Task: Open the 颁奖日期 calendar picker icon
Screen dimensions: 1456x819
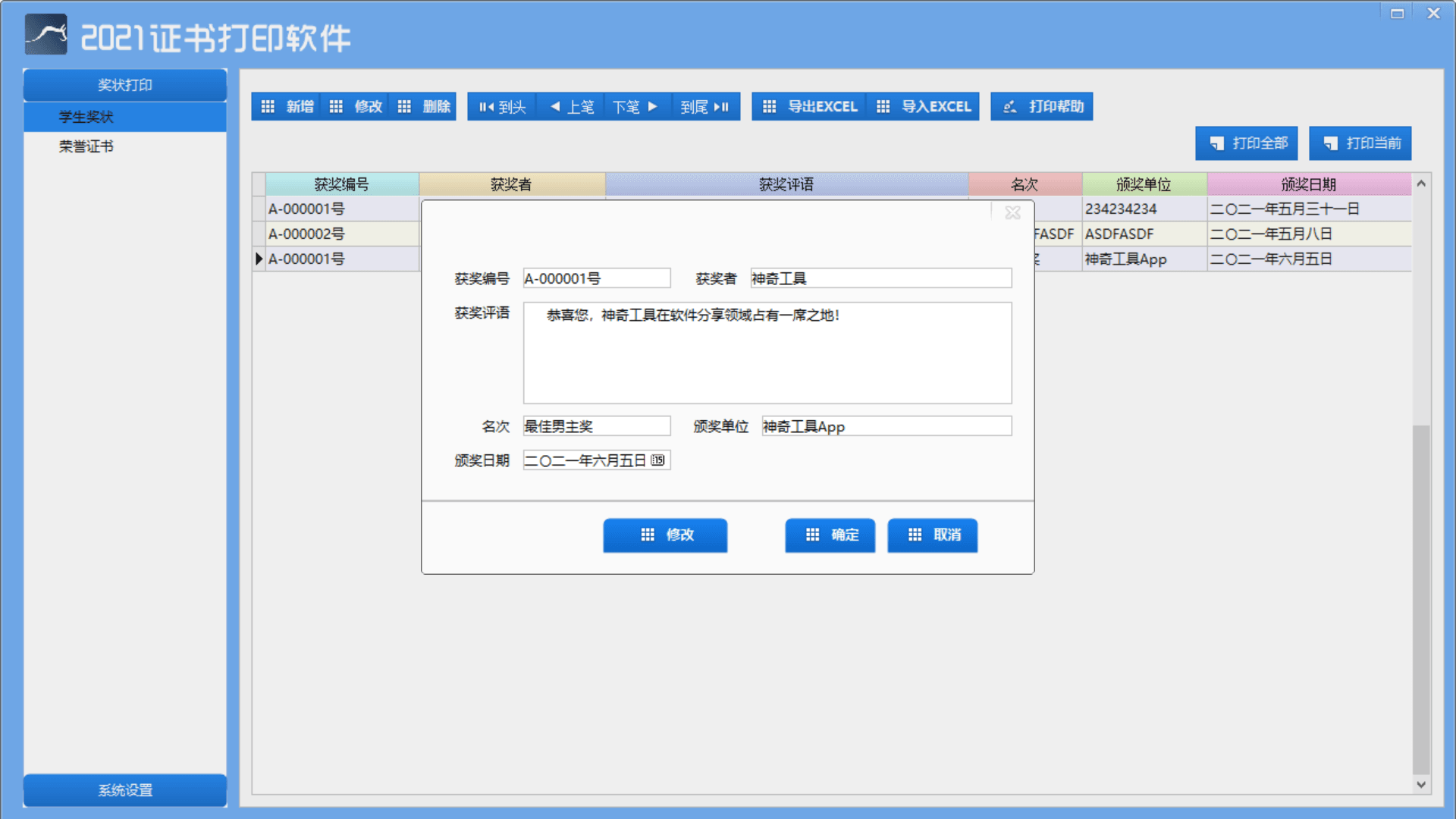Action: (x=657, y=460)
